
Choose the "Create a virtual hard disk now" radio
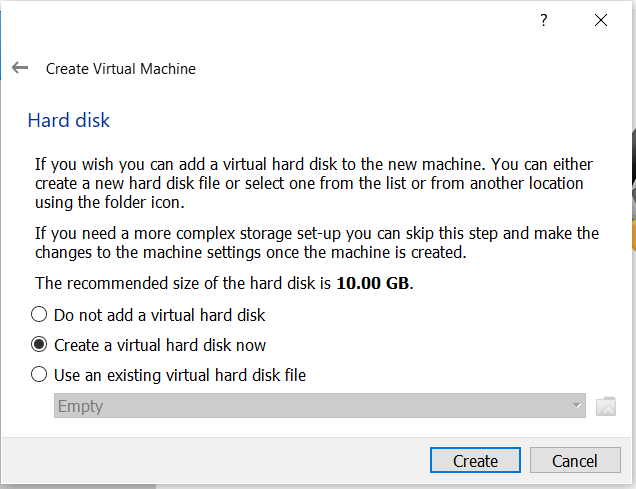pyautogui.click(x=39, y=345)
